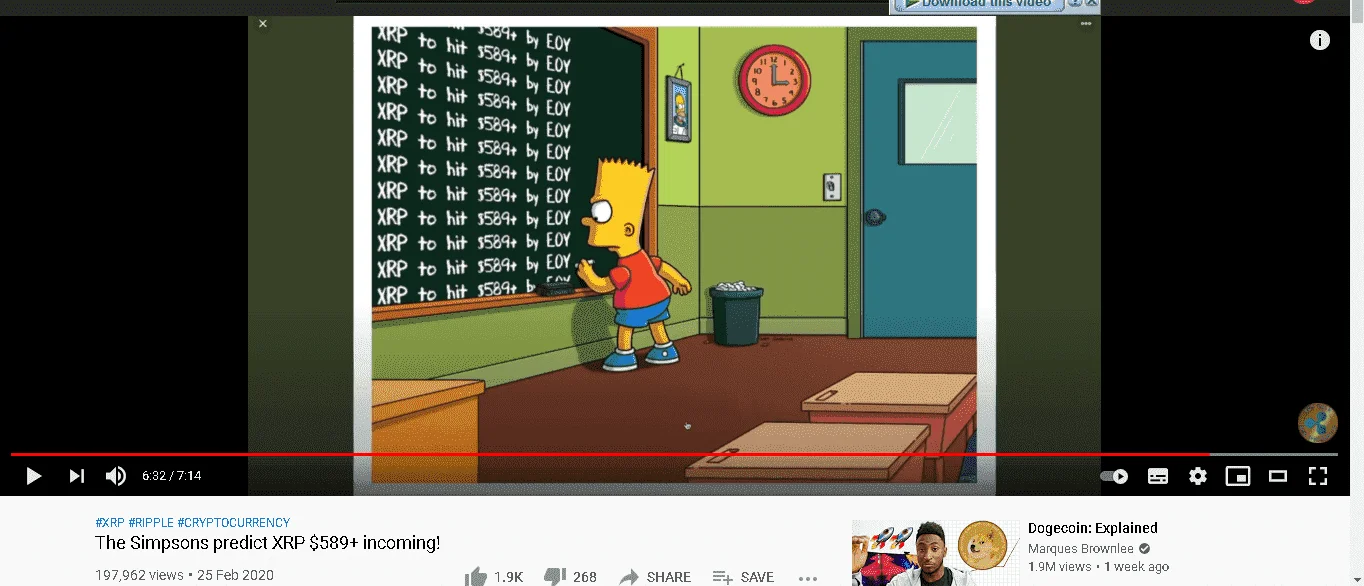Skip to the next video

pos(76,476)
